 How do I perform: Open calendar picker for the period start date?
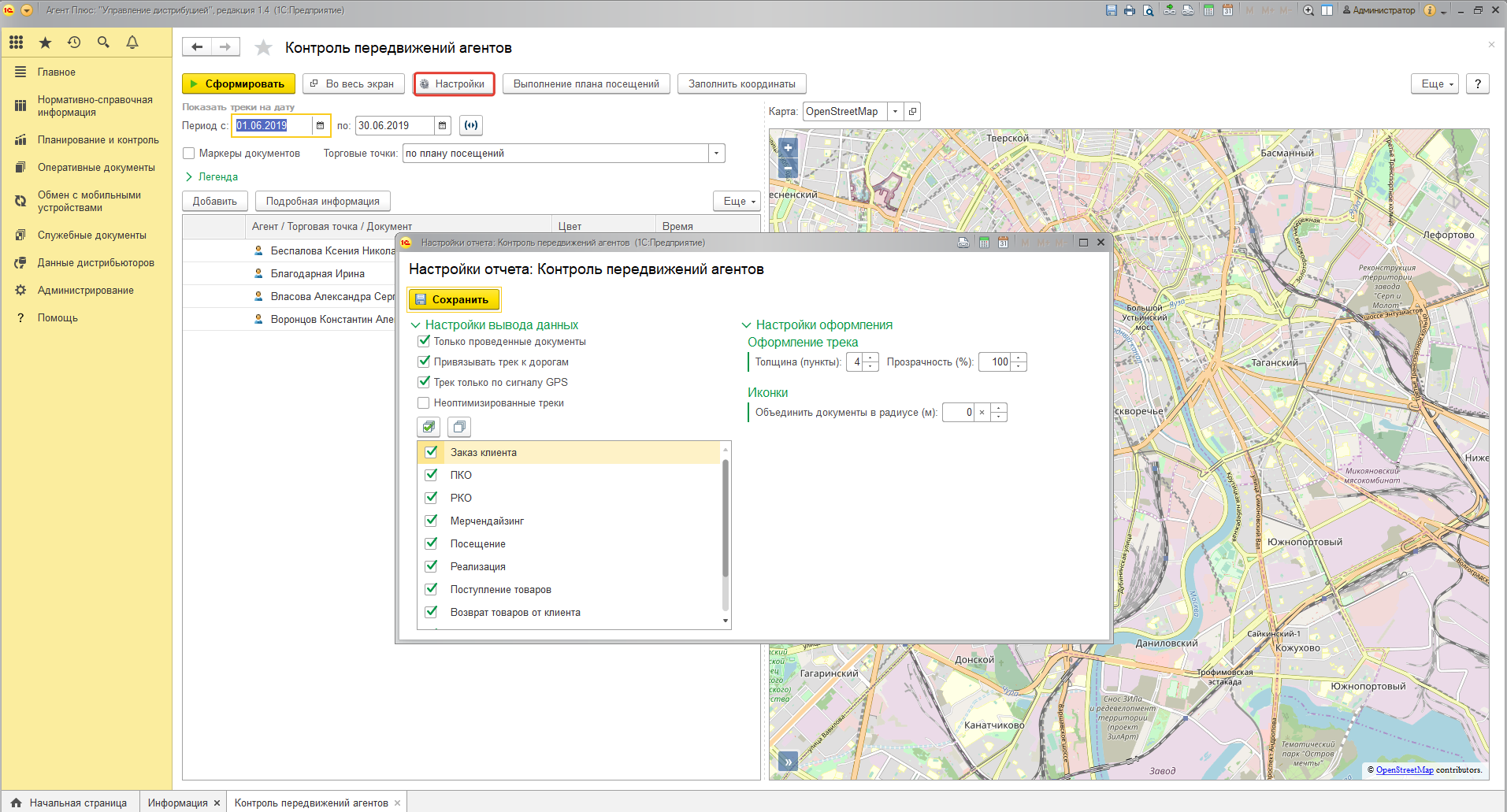[x=320, y=125]
